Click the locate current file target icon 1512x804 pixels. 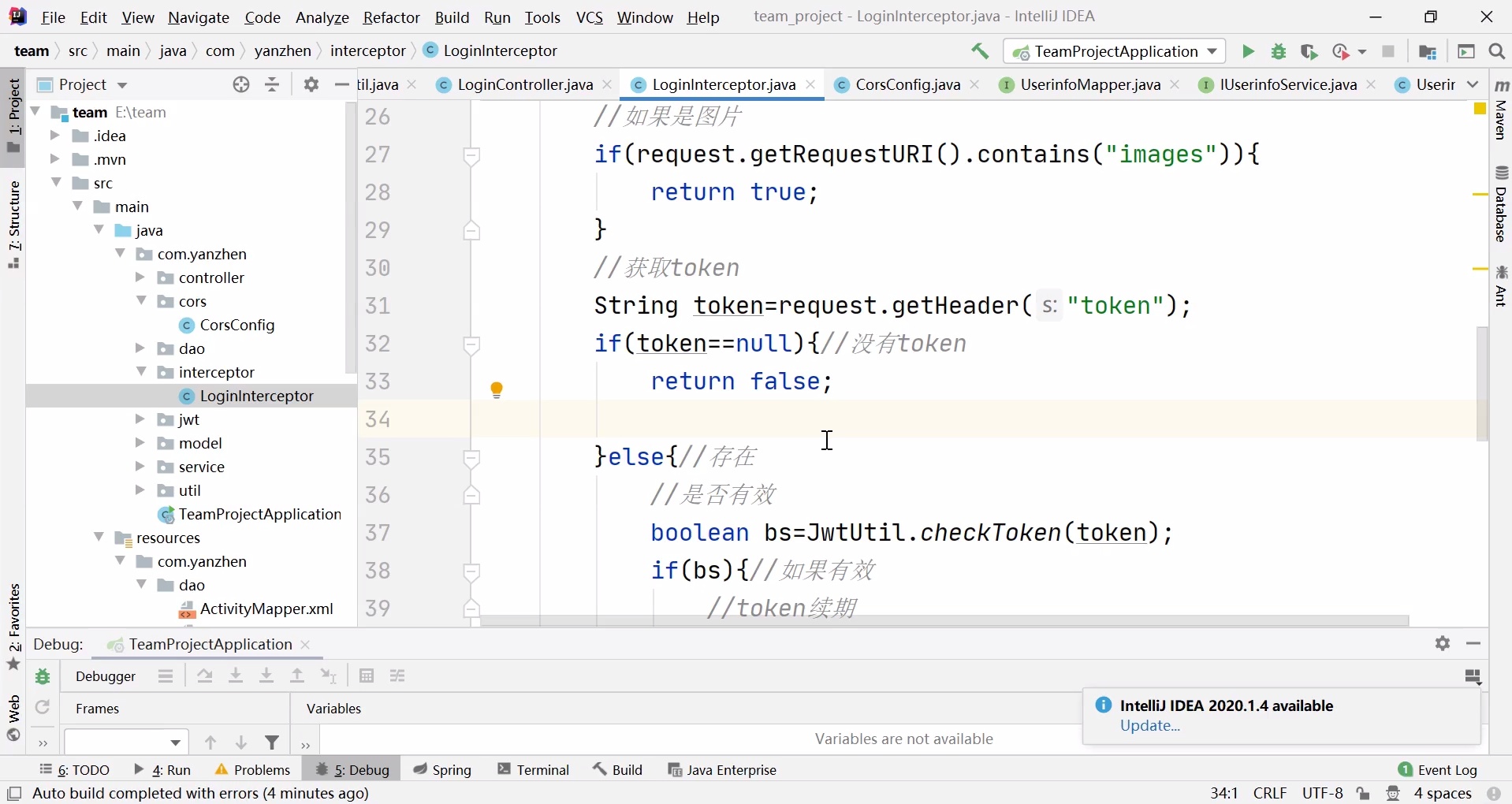pyautogui.click(x=241, y=84)
